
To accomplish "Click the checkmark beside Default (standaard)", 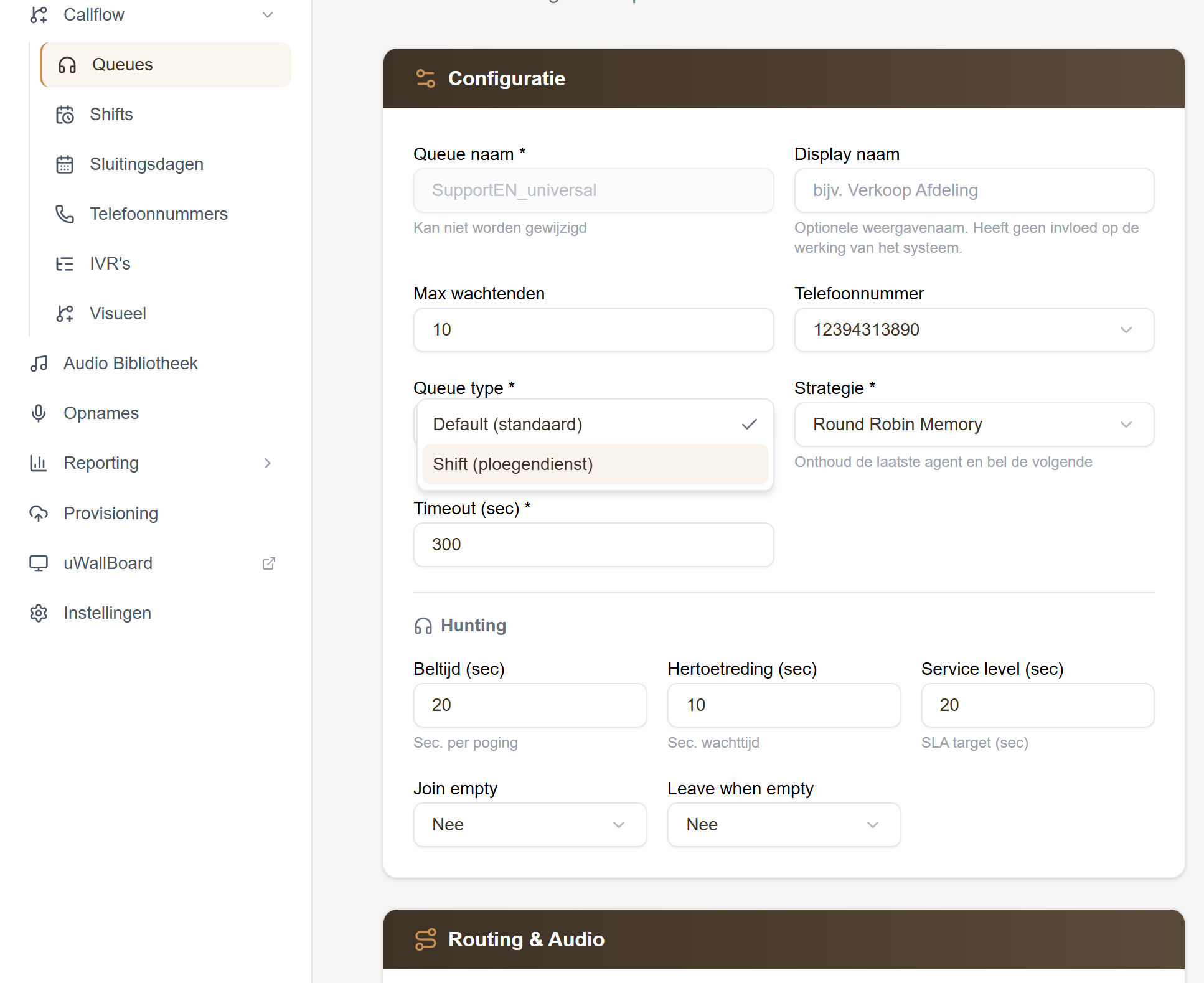I will [750, 425].
